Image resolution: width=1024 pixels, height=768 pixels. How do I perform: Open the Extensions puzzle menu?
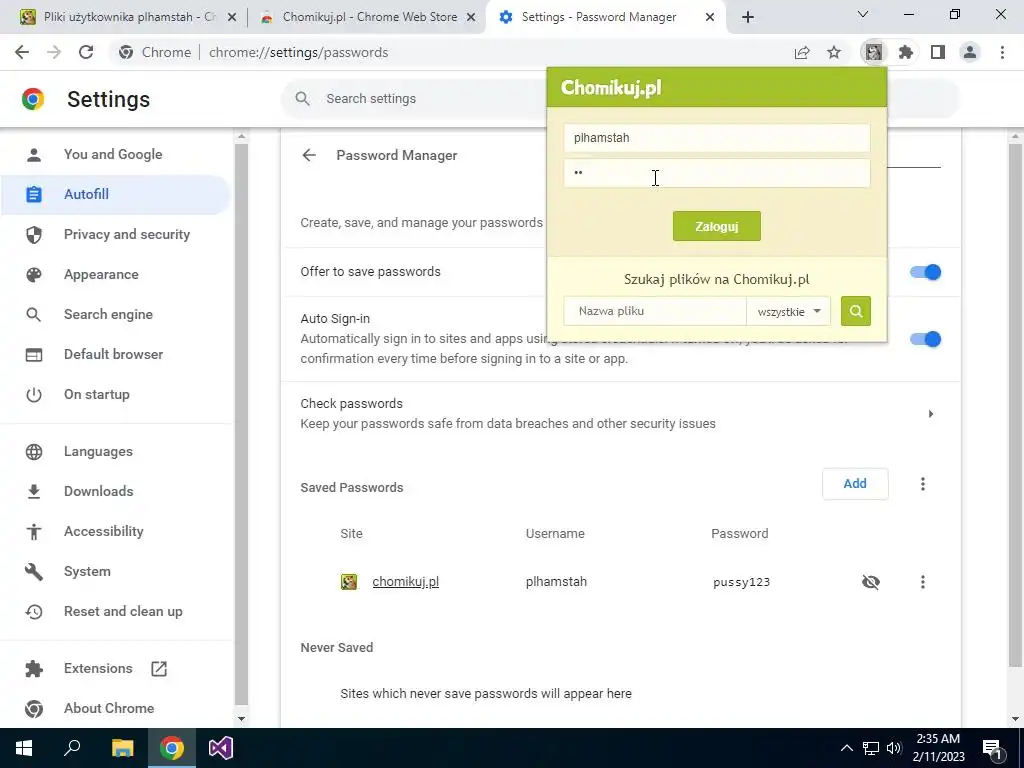click(906, 52)
